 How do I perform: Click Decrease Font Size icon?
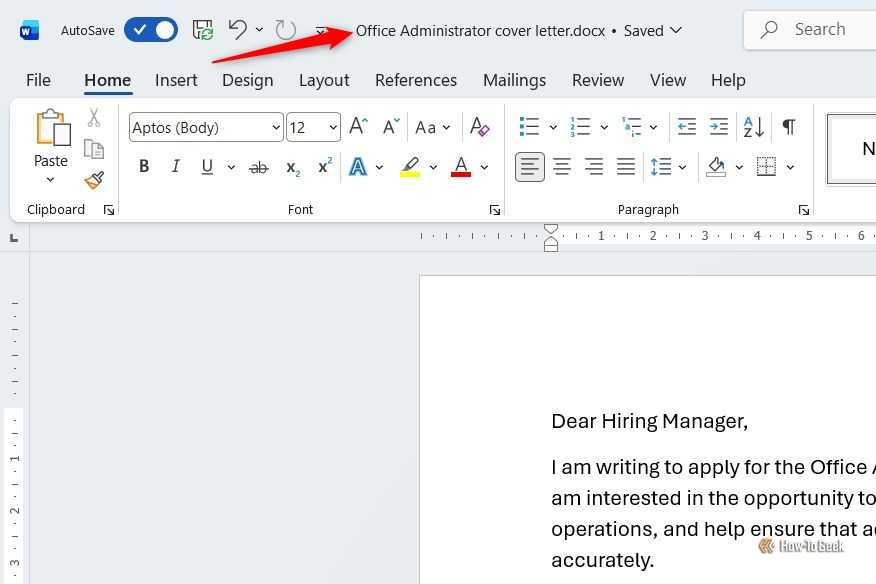[391, 126]
